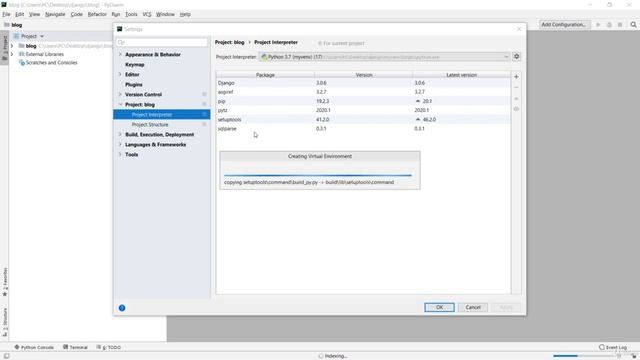The height and width of the screenshot is (360, 640).
Task: Expand the Editor settings section
Action: [x=120, y=74]
